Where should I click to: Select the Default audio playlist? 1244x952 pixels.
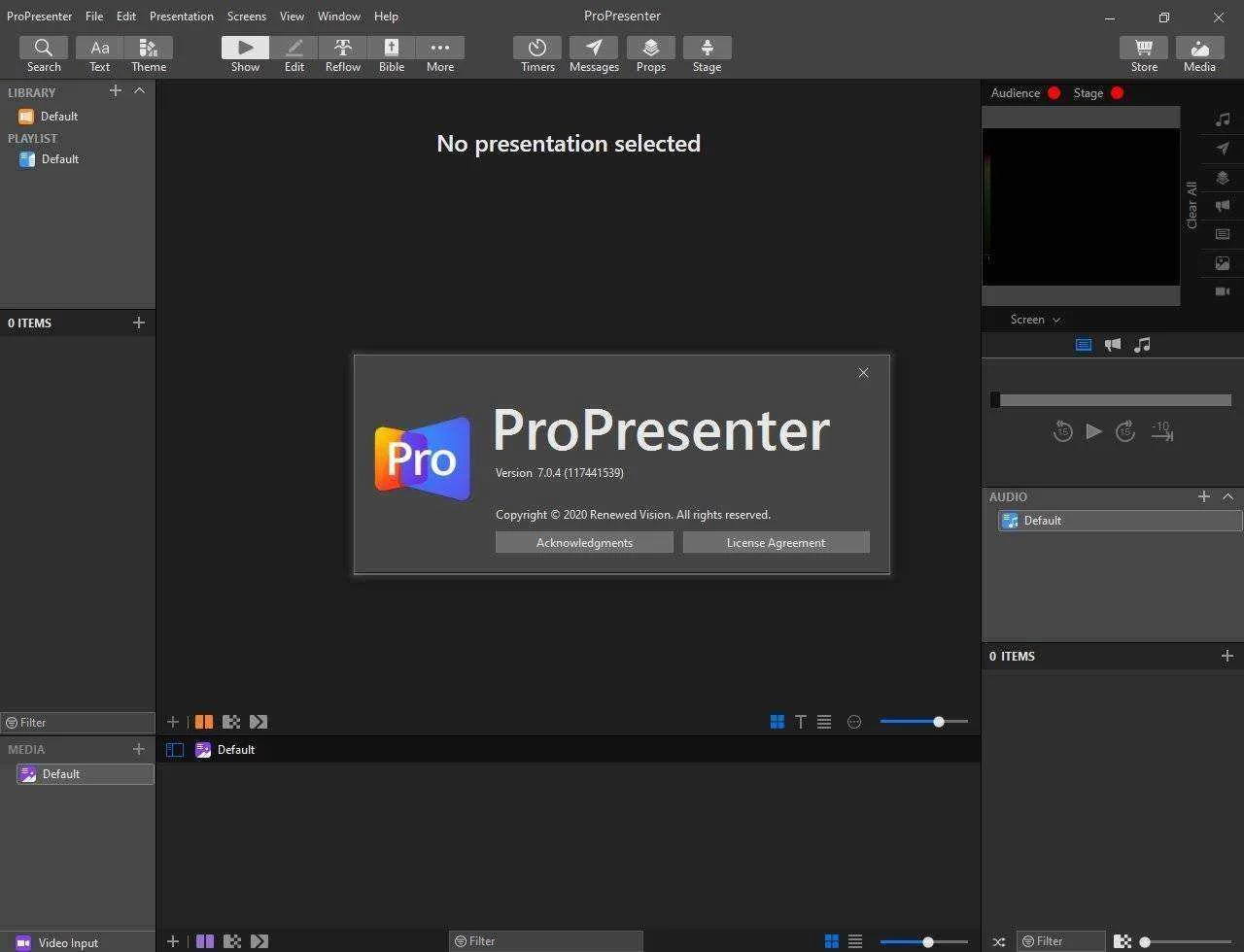point(1120,521)
